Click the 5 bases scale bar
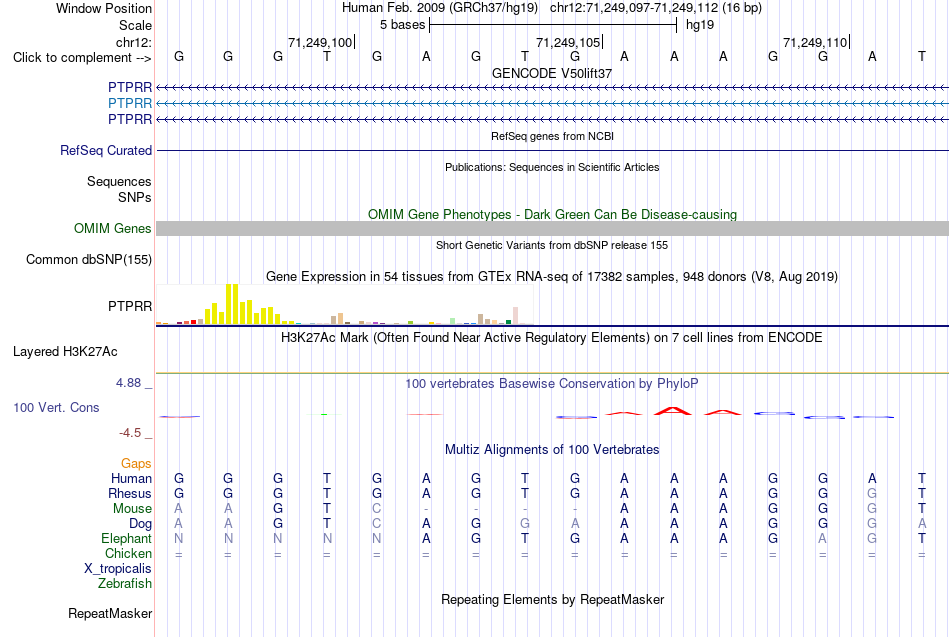The image size is (950, 637). (x=553, y=25)
